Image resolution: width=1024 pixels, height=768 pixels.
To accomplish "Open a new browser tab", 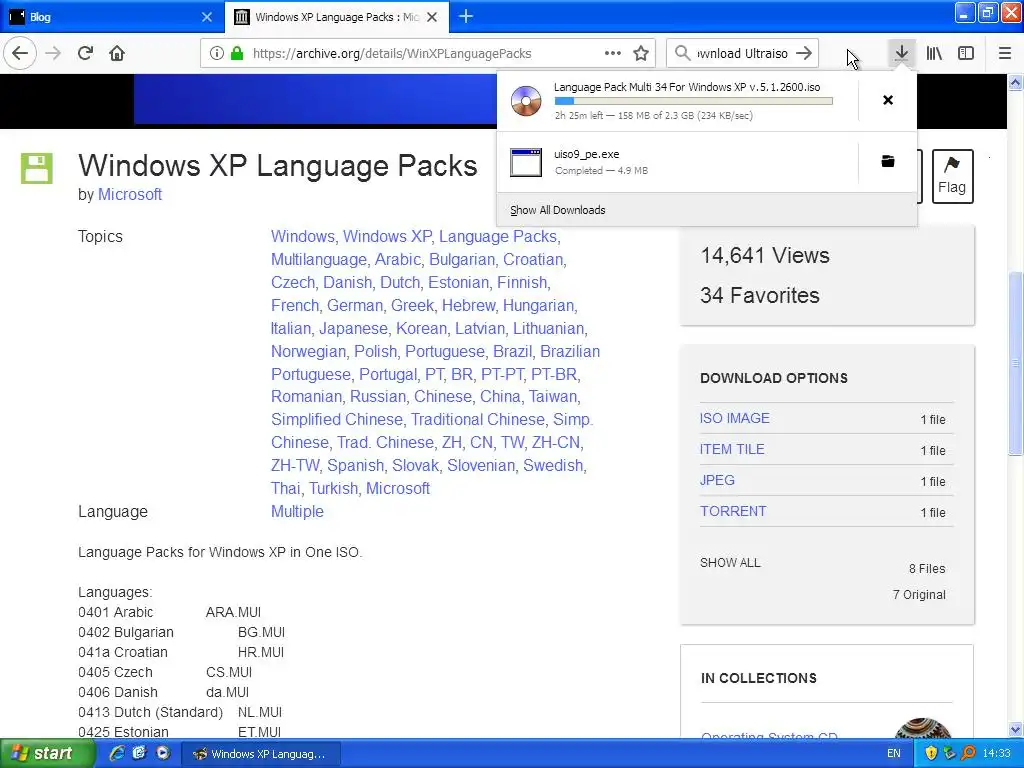I will pyautogui.click(x=466, y=16).
